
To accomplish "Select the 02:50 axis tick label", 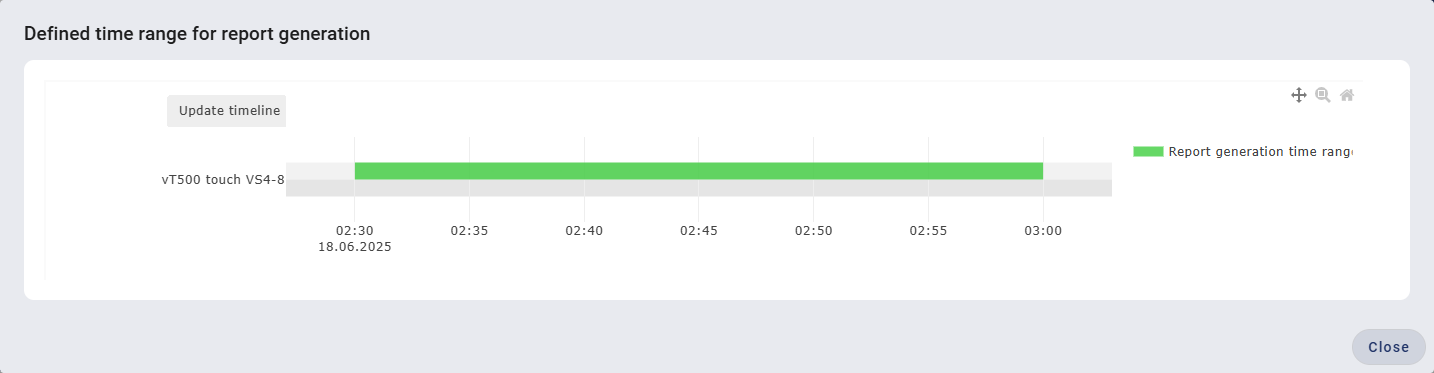I will [x=813, y=230].
